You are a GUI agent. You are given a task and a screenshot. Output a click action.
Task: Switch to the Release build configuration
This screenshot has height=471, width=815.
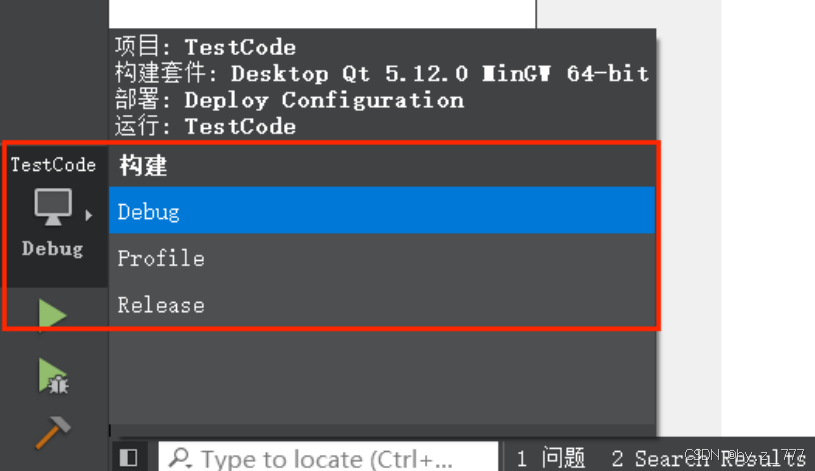[x=382, y=305]
